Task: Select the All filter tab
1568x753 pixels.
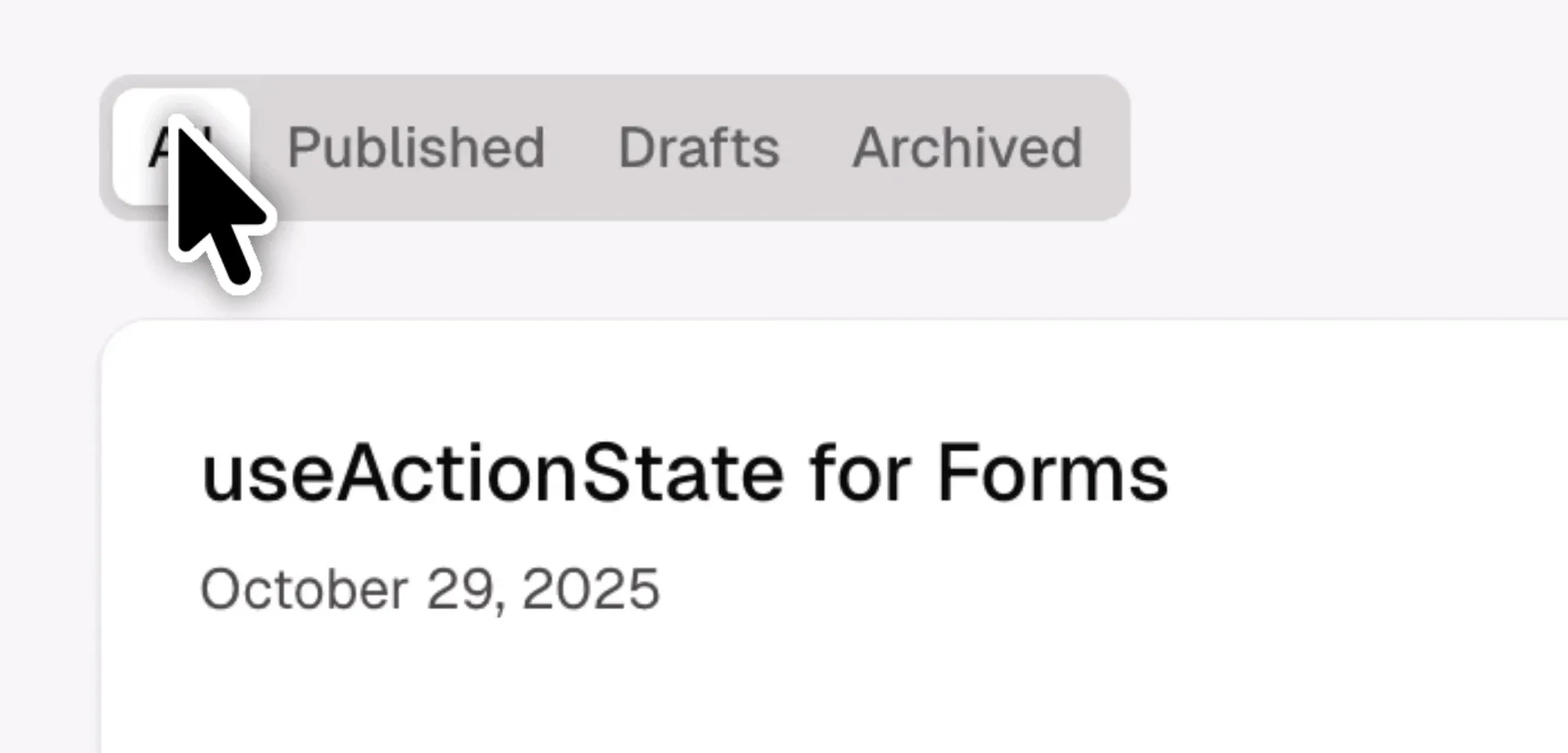Action: 184,147
